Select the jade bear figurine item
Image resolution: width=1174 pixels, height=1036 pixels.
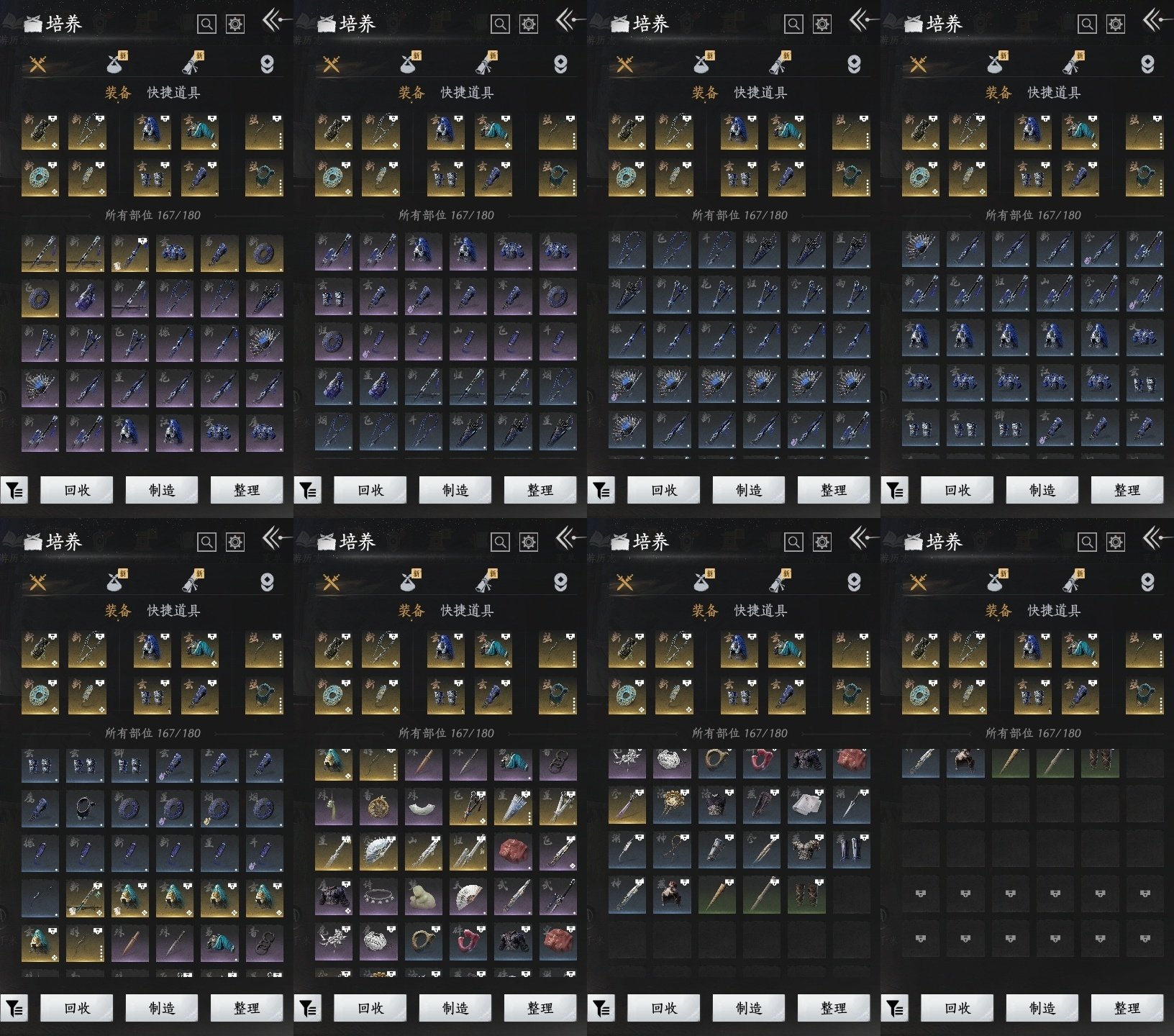pyautogui.click(x=423, y=896)
